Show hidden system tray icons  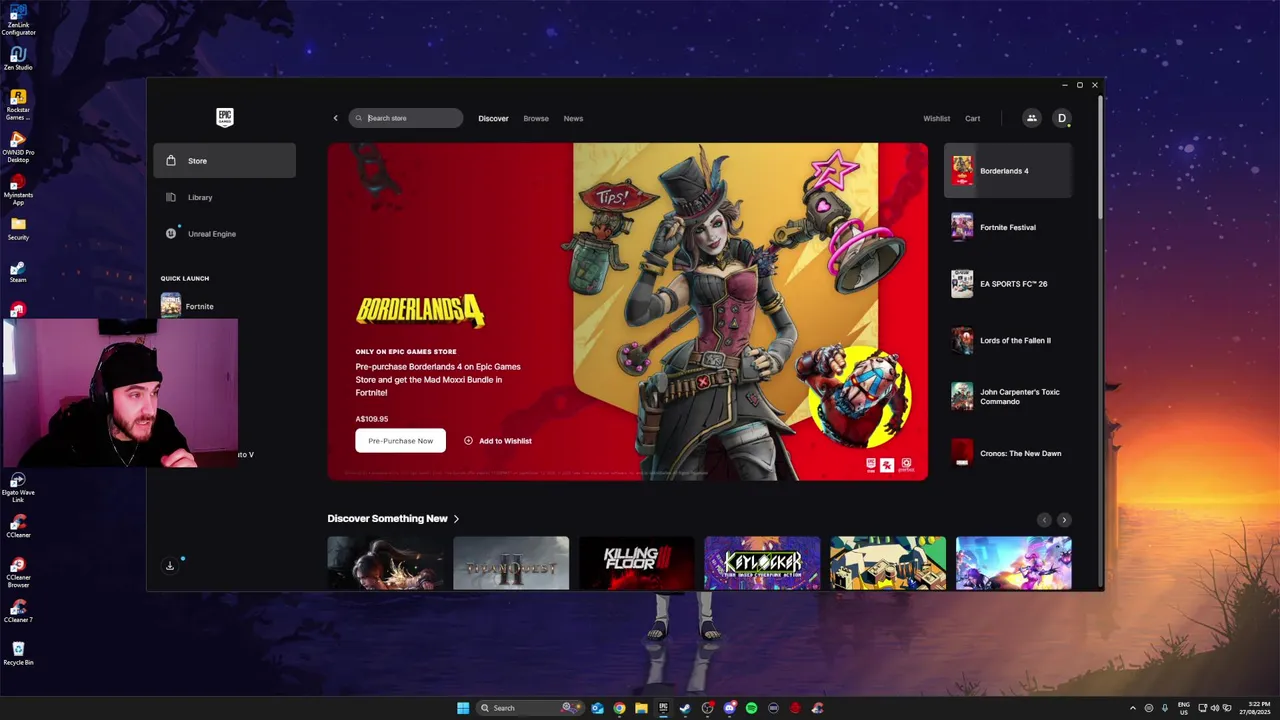click(x=1133, y=708)
